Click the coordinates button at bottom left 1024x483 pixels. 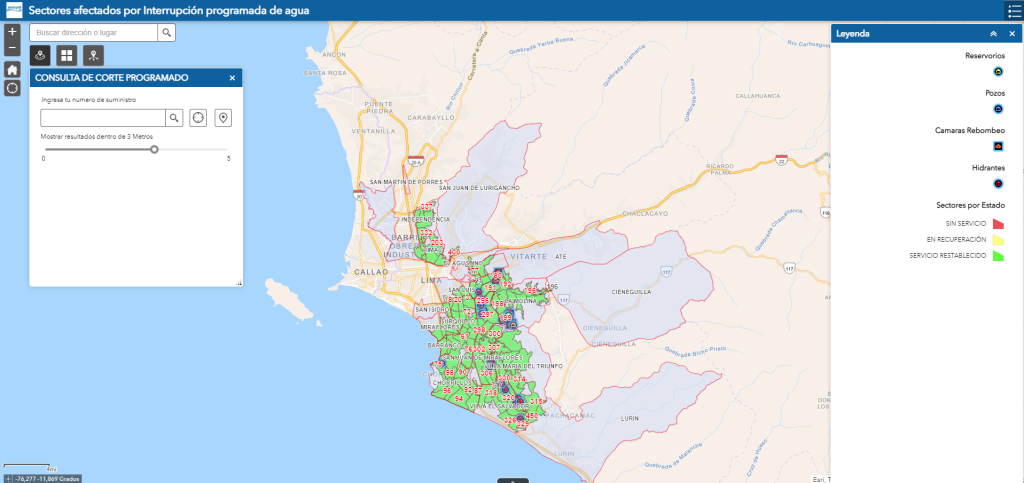coord(9,478)
